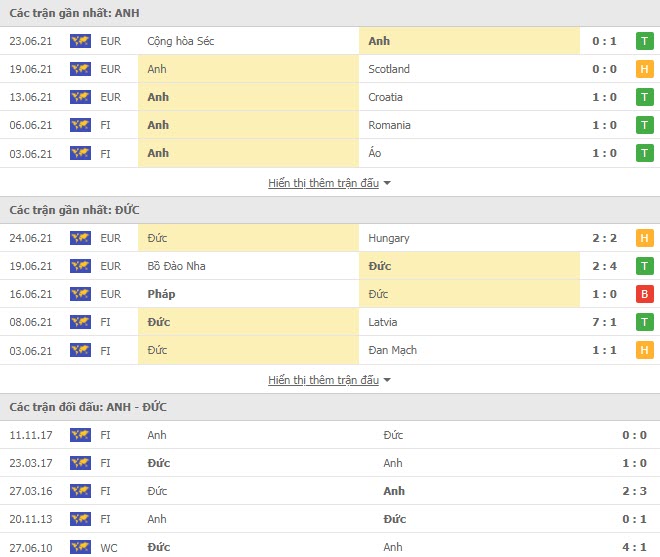Click the flag icon in the 27.06.10 WC row
The width and height of the screenshot is (660, 557).
pos(80,547)
